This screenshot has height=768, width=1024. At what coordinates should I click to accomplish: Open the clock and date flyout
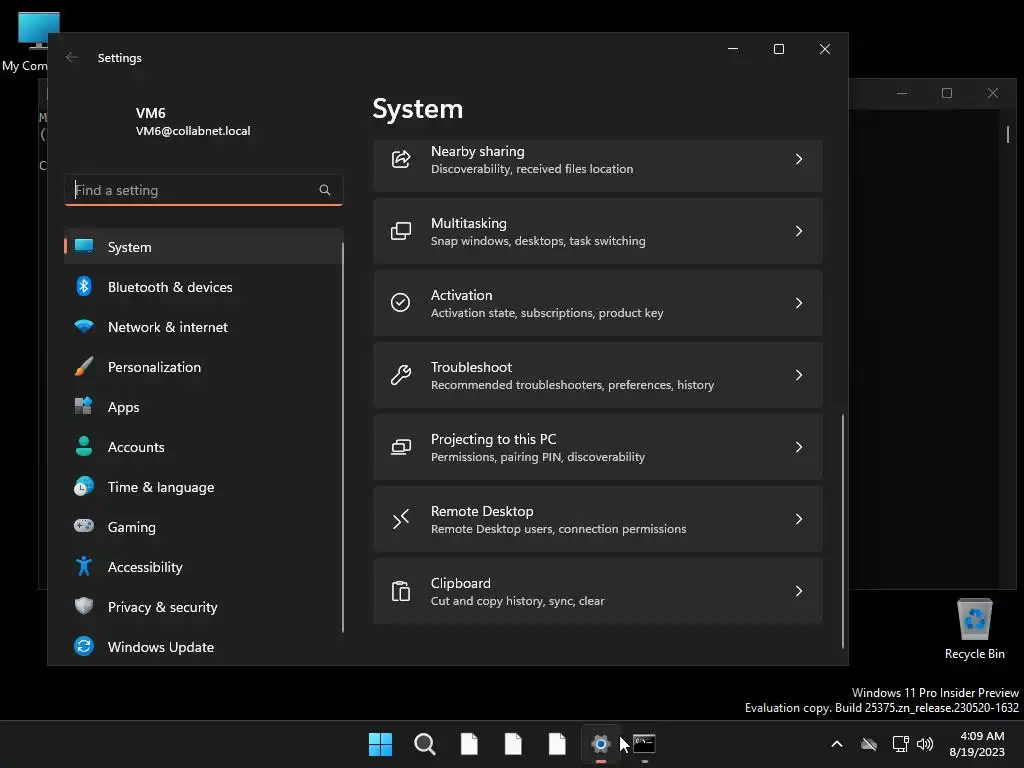978,744
